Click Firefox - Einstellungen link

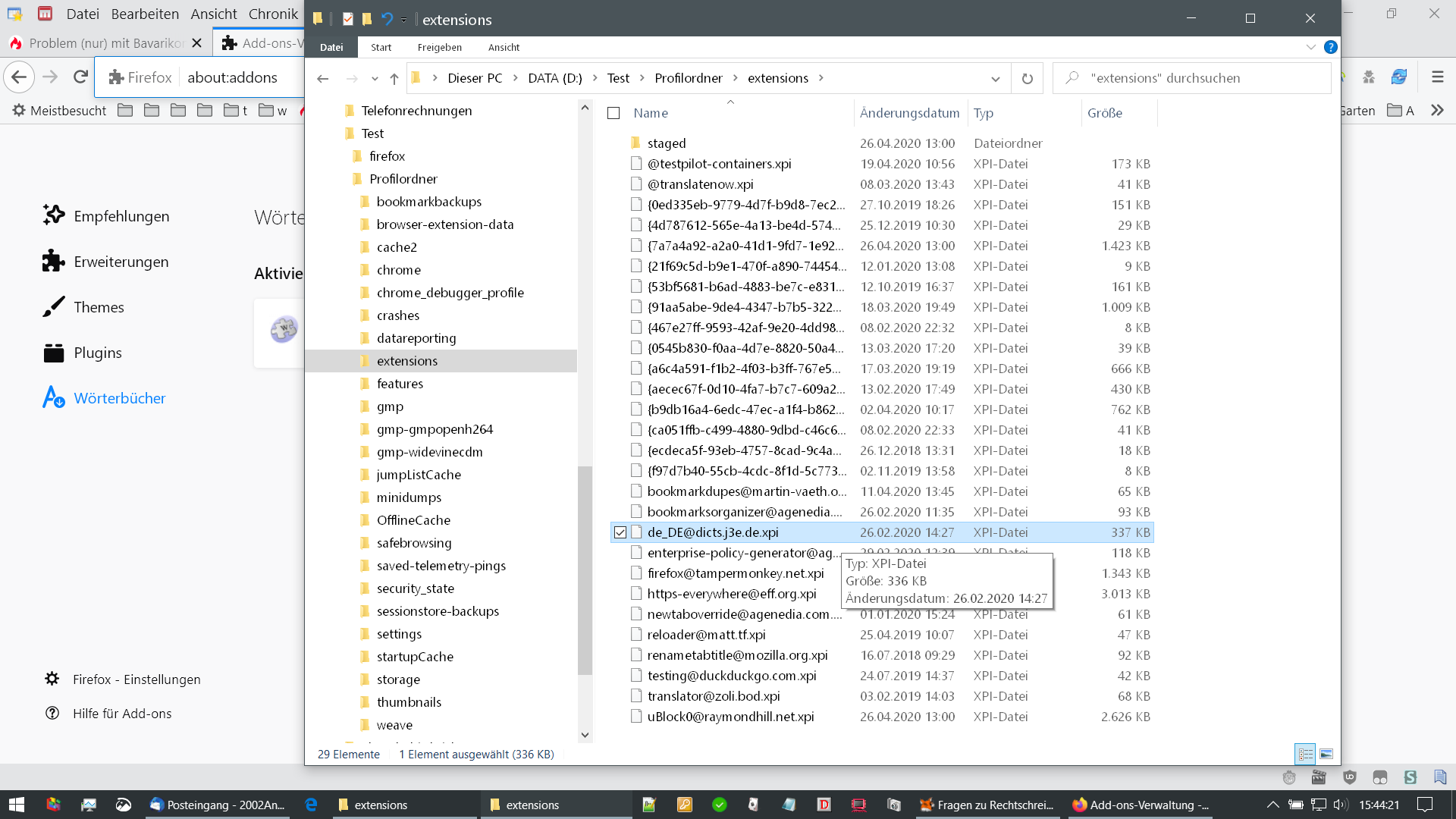click(136, 679)
